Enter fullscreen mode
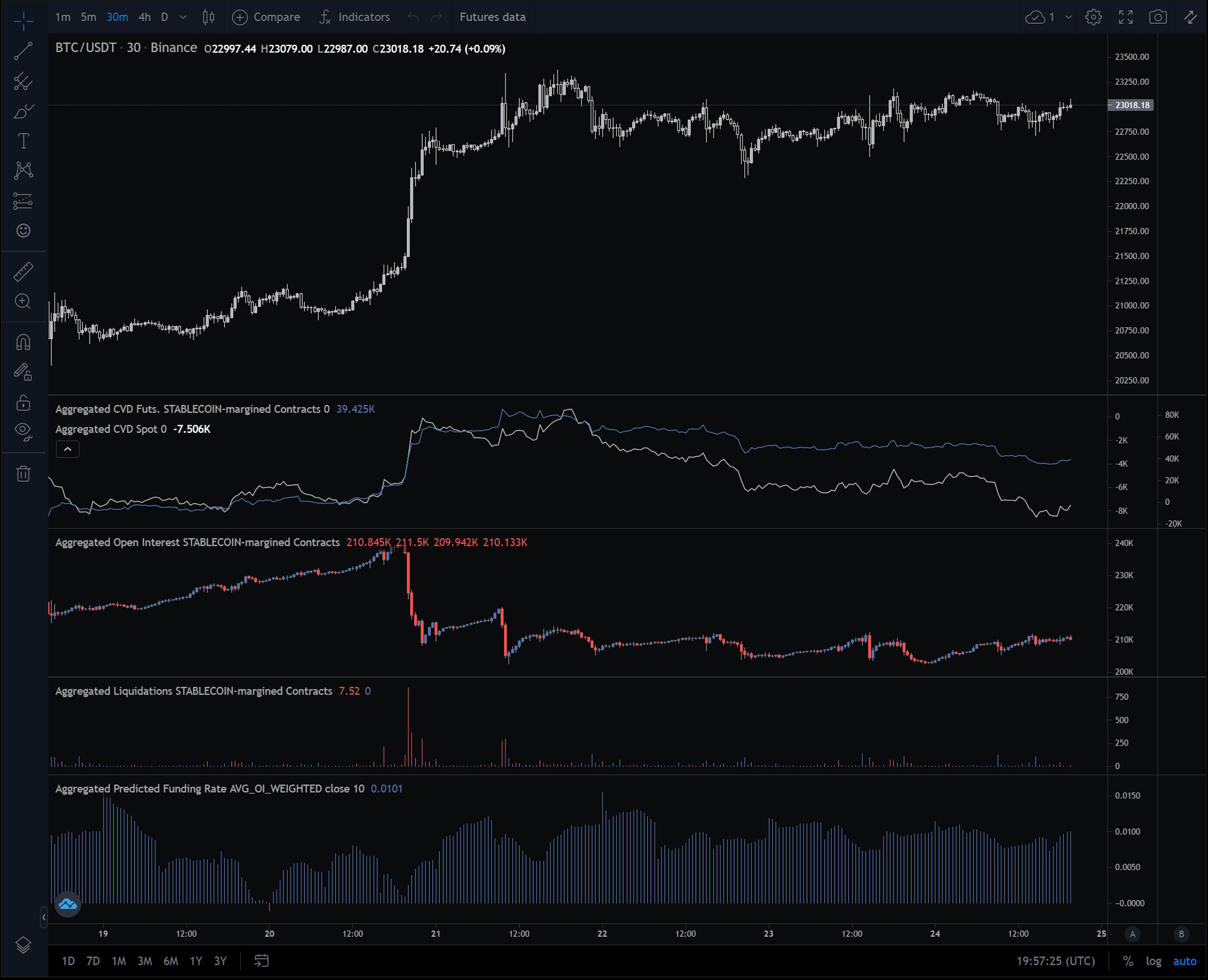1208x980 pixels. coord(1126,17)
